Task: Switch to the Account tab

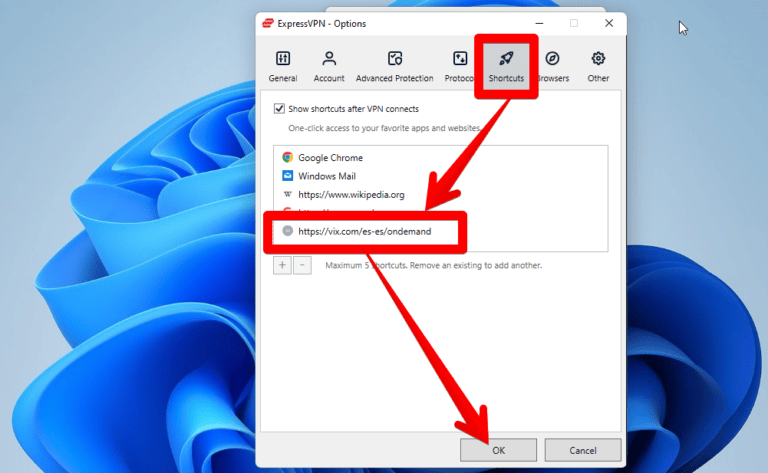Action: pyautogui.click(x=329, y=66)
